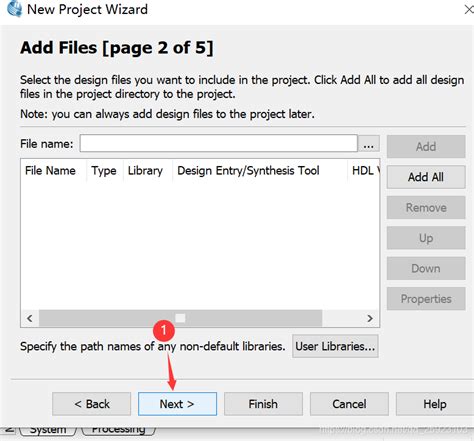Click the Type column header
Viewport: 474px width, 441px height.
click(104, 171)
